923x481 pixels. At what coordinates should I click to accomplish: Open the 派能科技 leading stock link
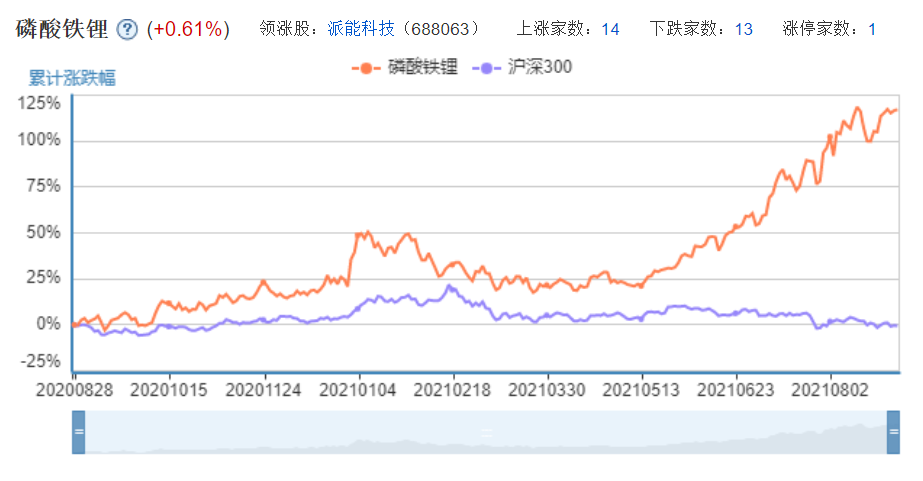[361, 28]
